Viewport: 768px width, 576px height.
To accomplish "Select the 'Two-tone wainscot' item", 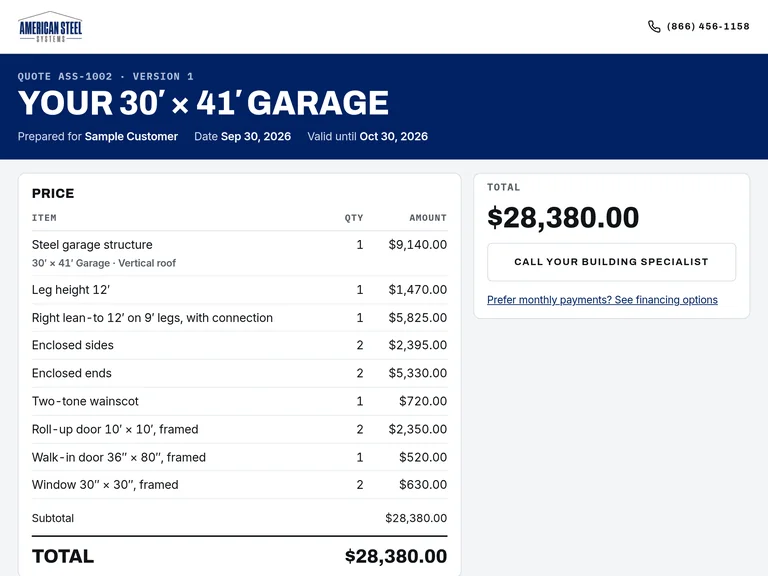I will (x=85, y=401).
